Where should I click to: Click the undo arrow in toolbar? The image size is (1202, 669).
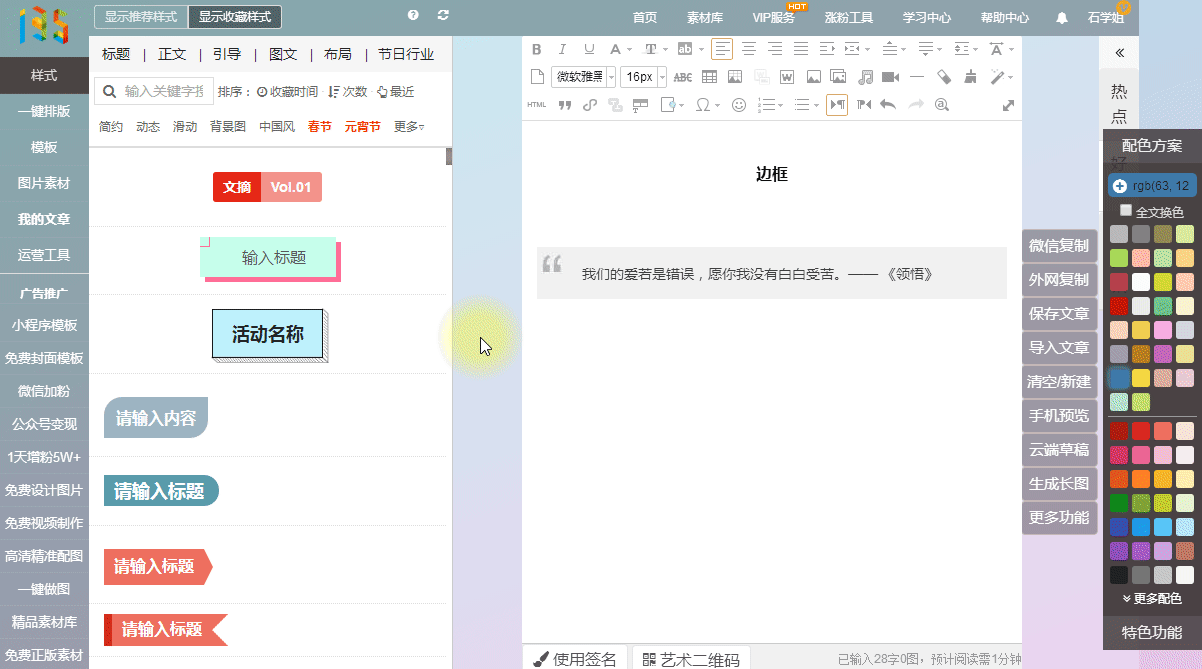pyautogui.click(x=888, y=105)
